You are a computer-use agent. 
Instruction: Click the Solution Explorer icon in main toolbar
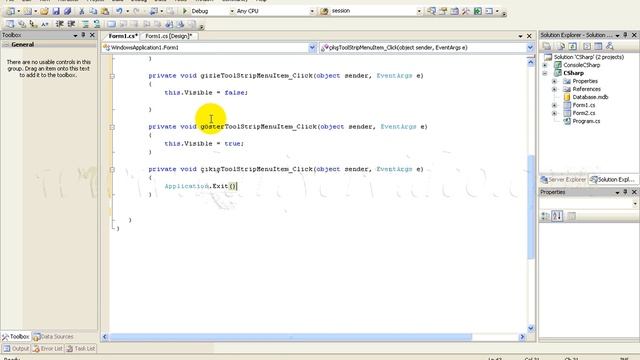click(431, 11)
